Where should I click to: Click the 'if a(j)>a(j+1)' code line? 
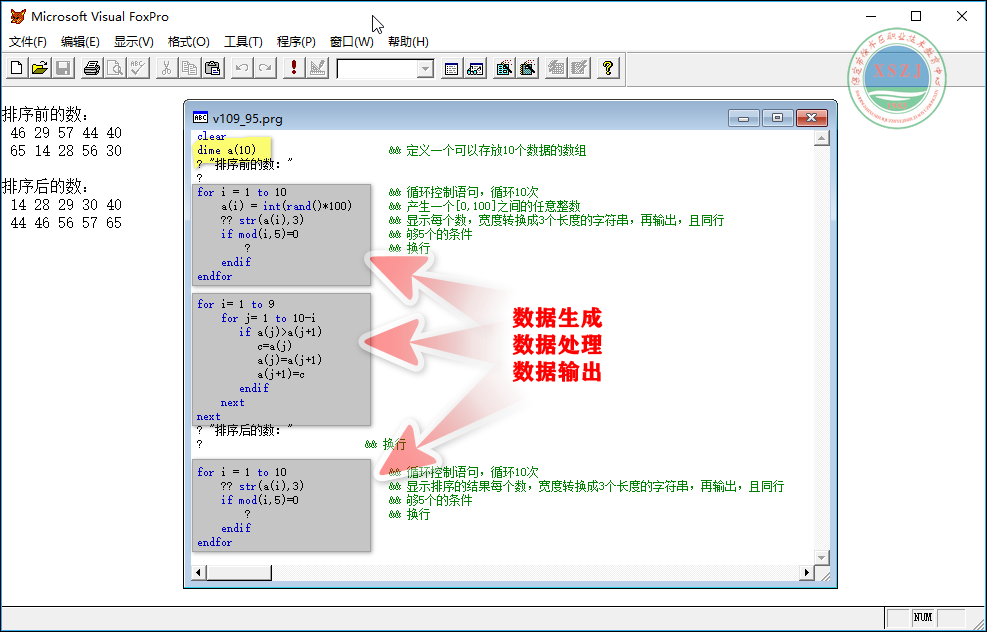coord(281,332)
